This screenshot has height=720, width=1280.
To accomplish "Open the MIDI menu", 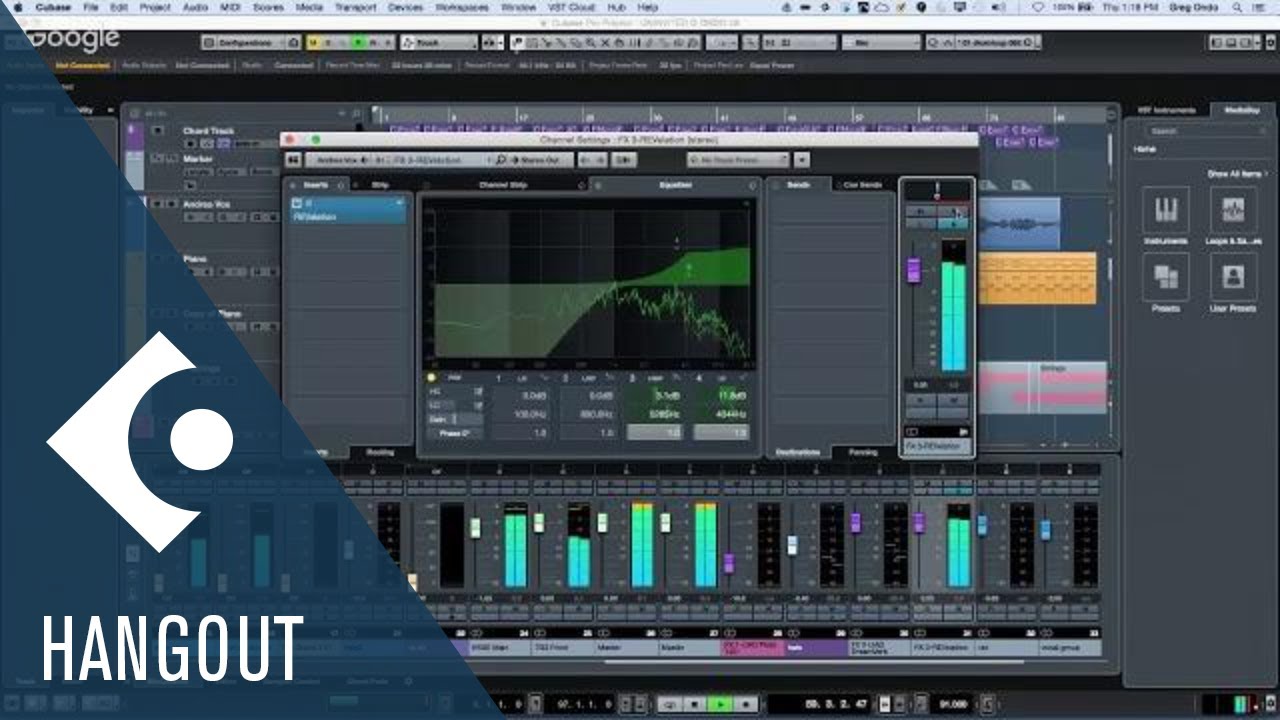I will click(x=232, y=7).
